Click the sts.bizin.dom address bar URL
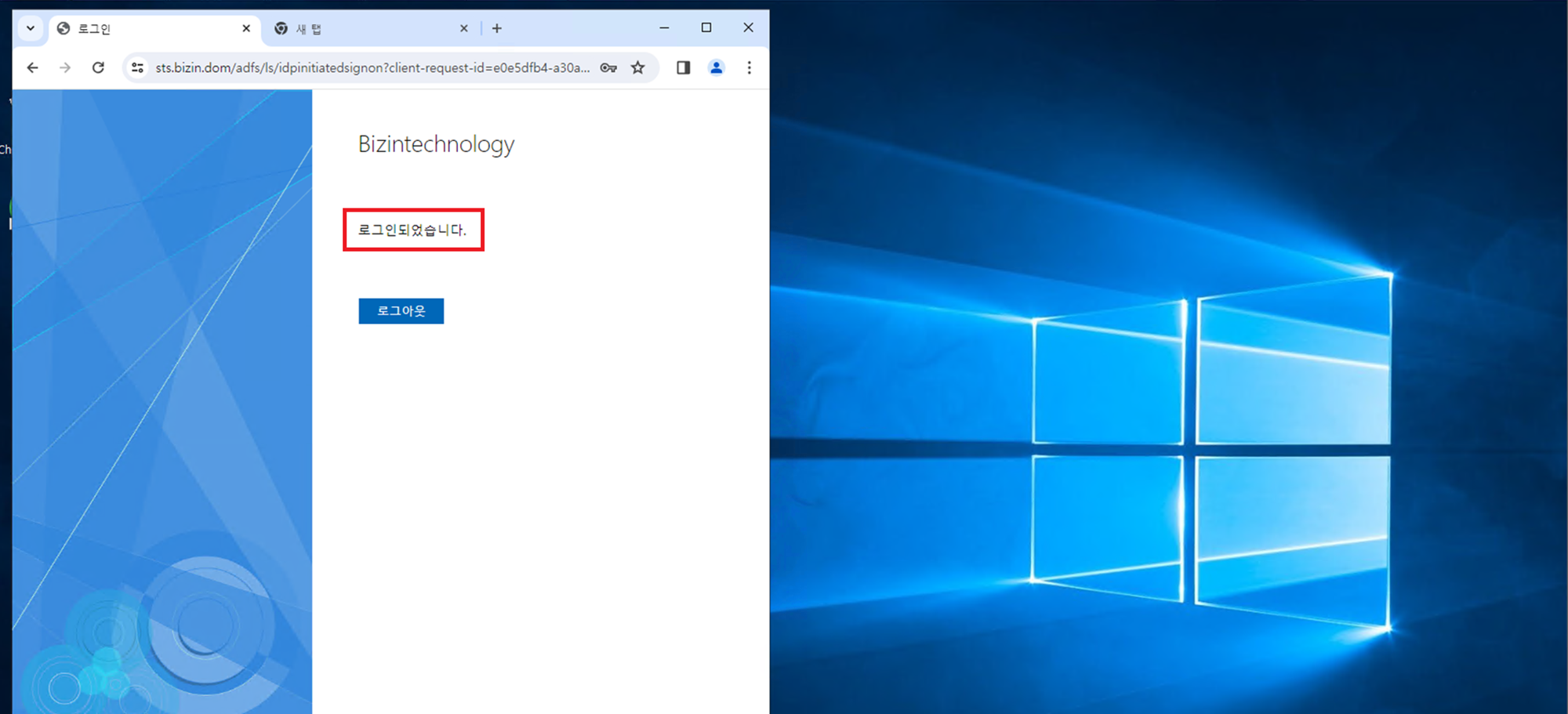 tap(372, 68)
